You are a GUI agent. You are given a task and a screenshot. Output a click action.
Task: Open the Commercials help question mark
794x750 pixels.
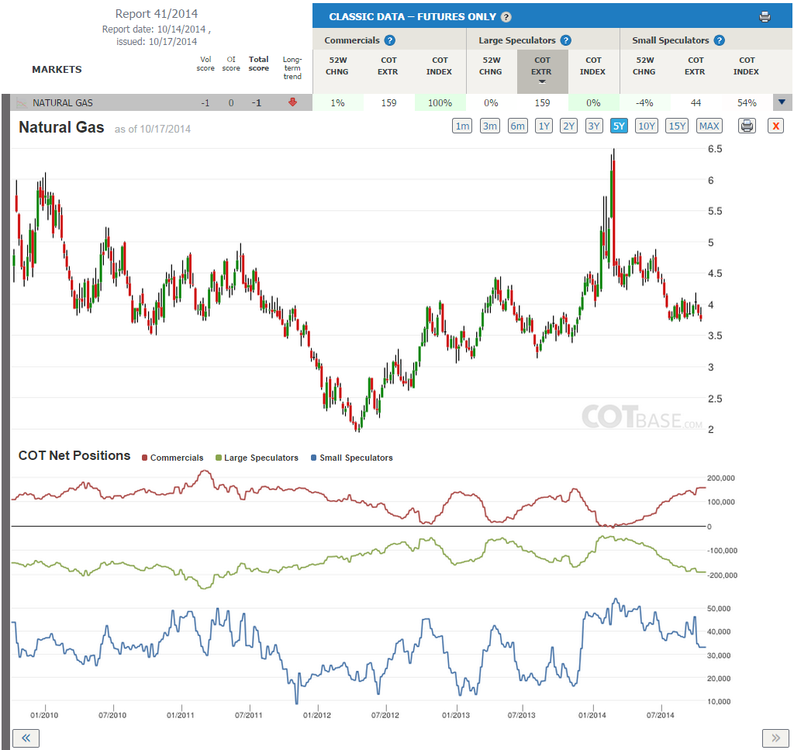coord(389,41)
